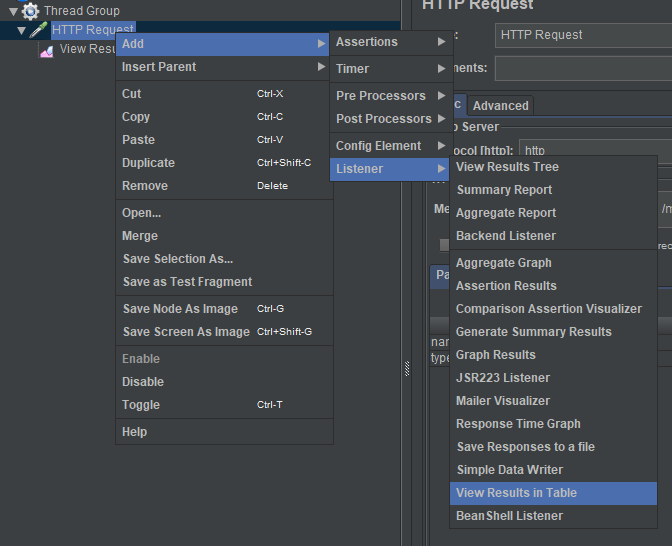
Task: Add a Graph Results listener
Action: pos(553,355)
